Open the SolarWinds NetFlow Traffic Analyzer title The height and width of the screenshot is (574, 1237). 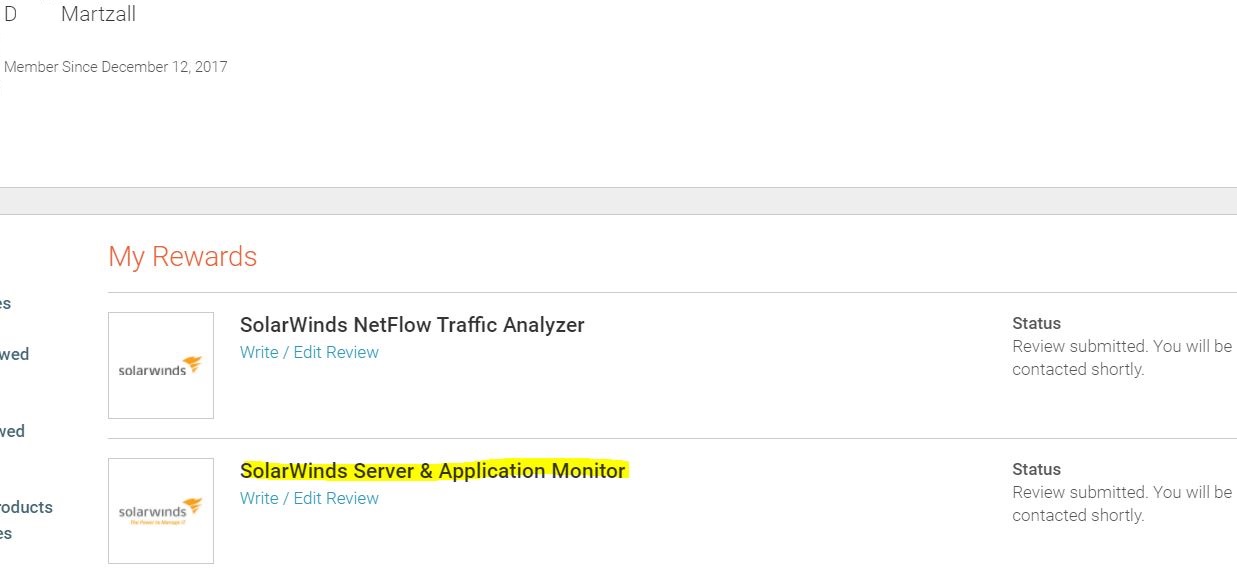412,325
